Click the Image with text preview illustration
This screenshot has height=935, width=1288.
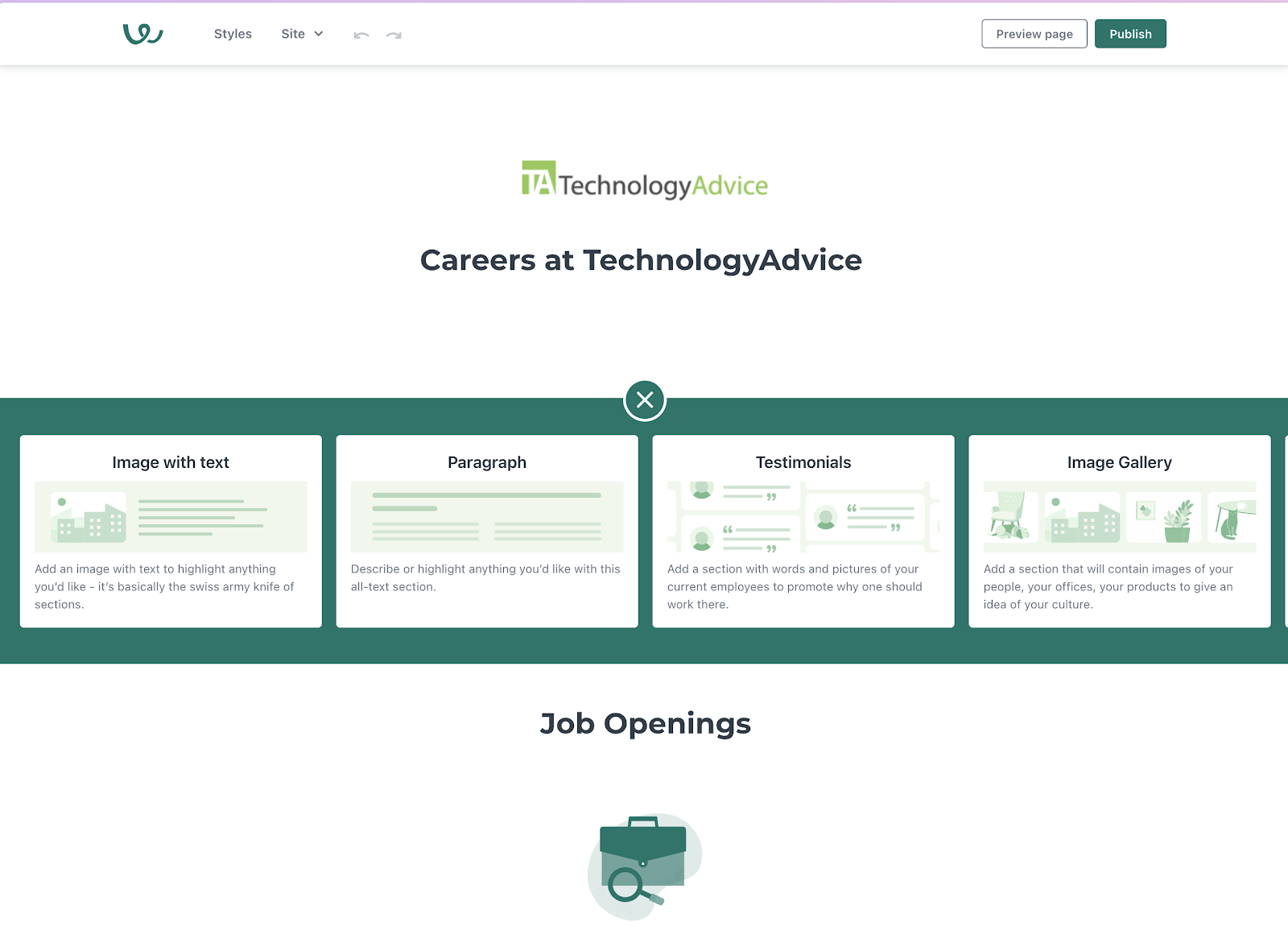click(x=171, y=517)
